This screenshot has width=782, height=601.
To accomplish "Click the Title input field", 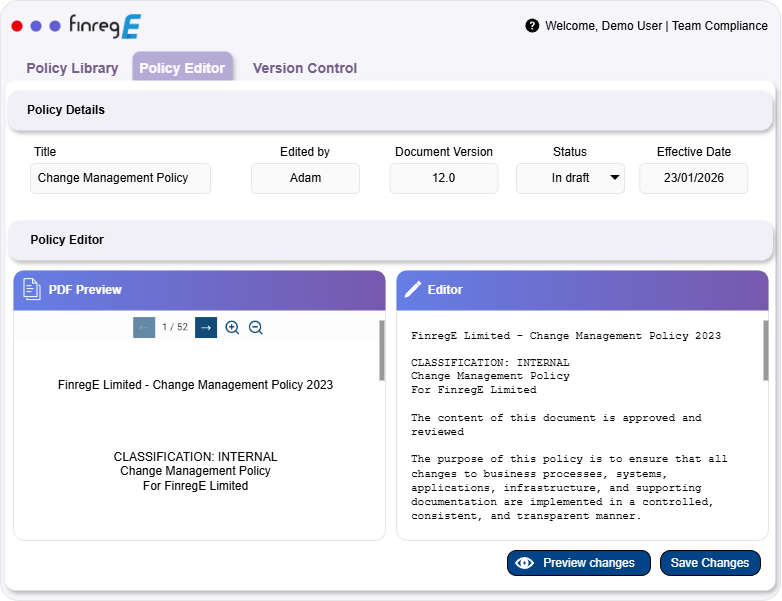I will [x=120, y=178].
